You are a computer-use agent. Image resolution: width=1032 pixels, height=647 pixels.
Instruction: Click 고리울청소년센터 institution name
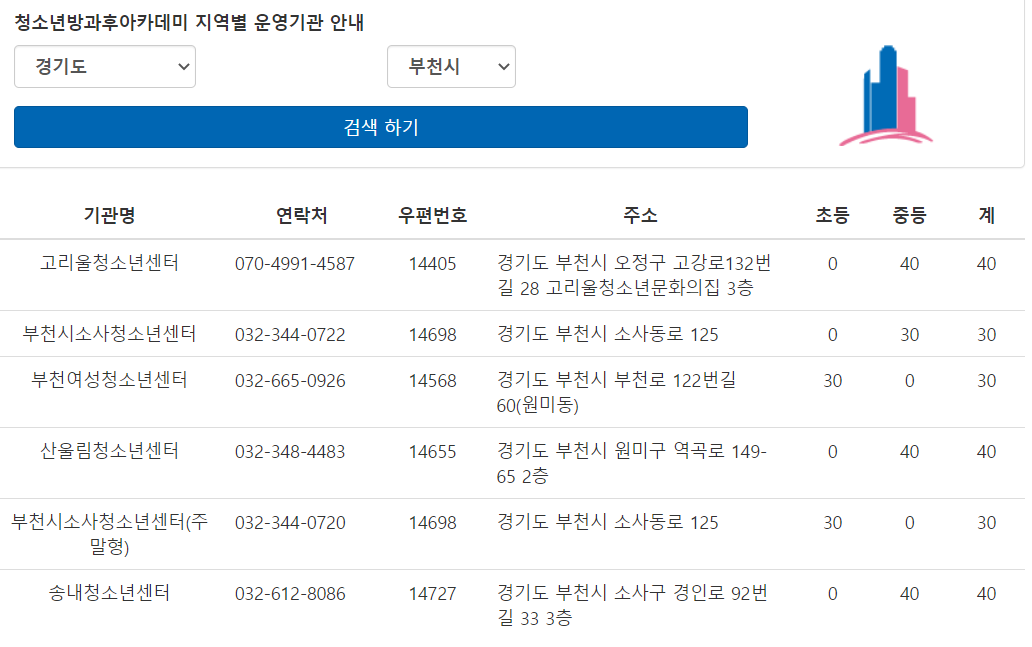(109, 263)
